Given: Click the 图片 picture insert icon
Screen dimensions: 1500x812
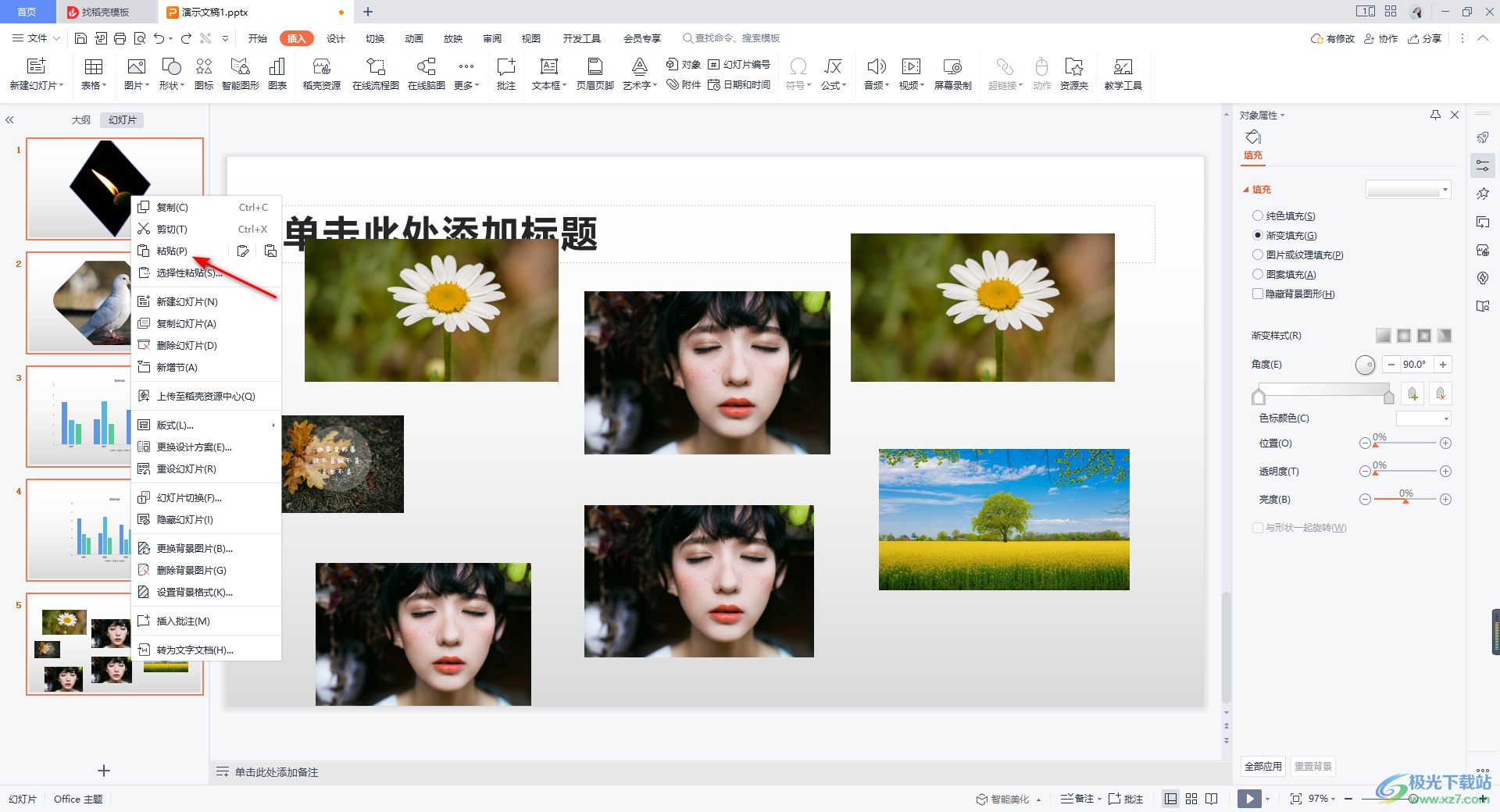Looking at the screenshot, I should click(136, 66).
